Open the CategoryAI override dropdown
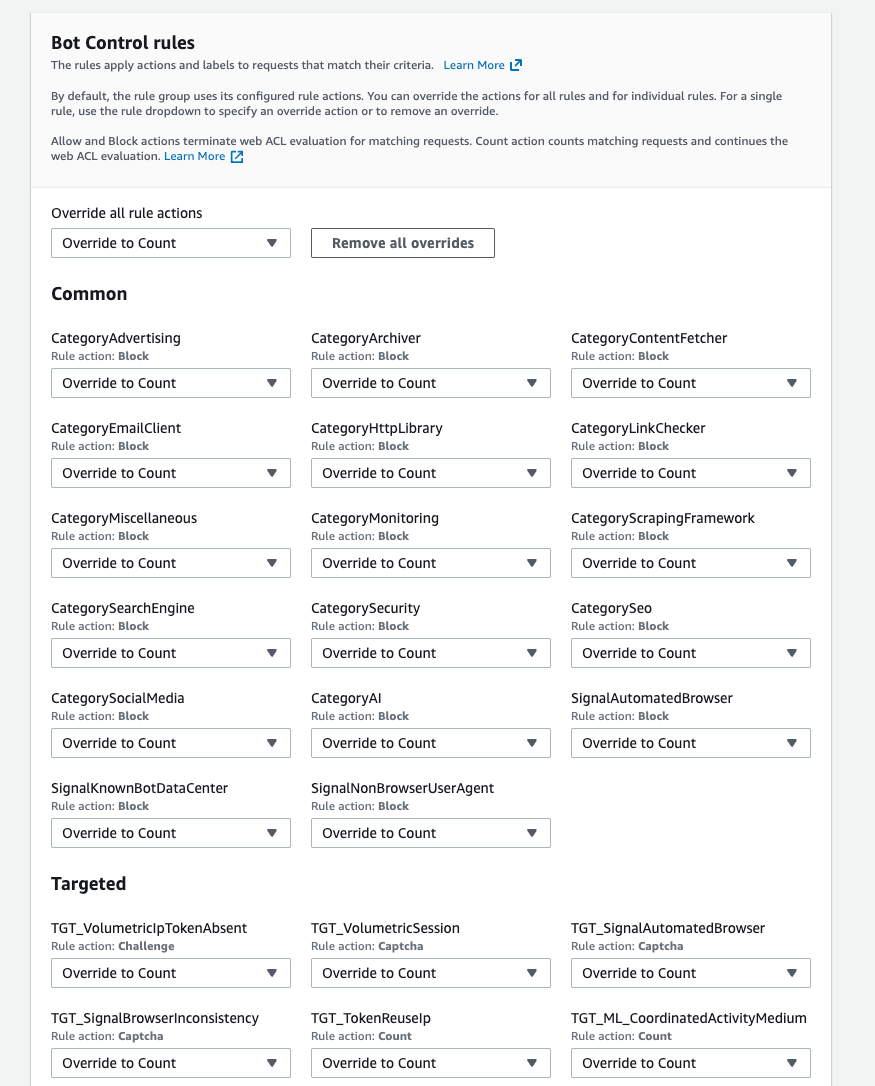The height and width of the screenshot is (1086, 875). click(x=430, y=742)
